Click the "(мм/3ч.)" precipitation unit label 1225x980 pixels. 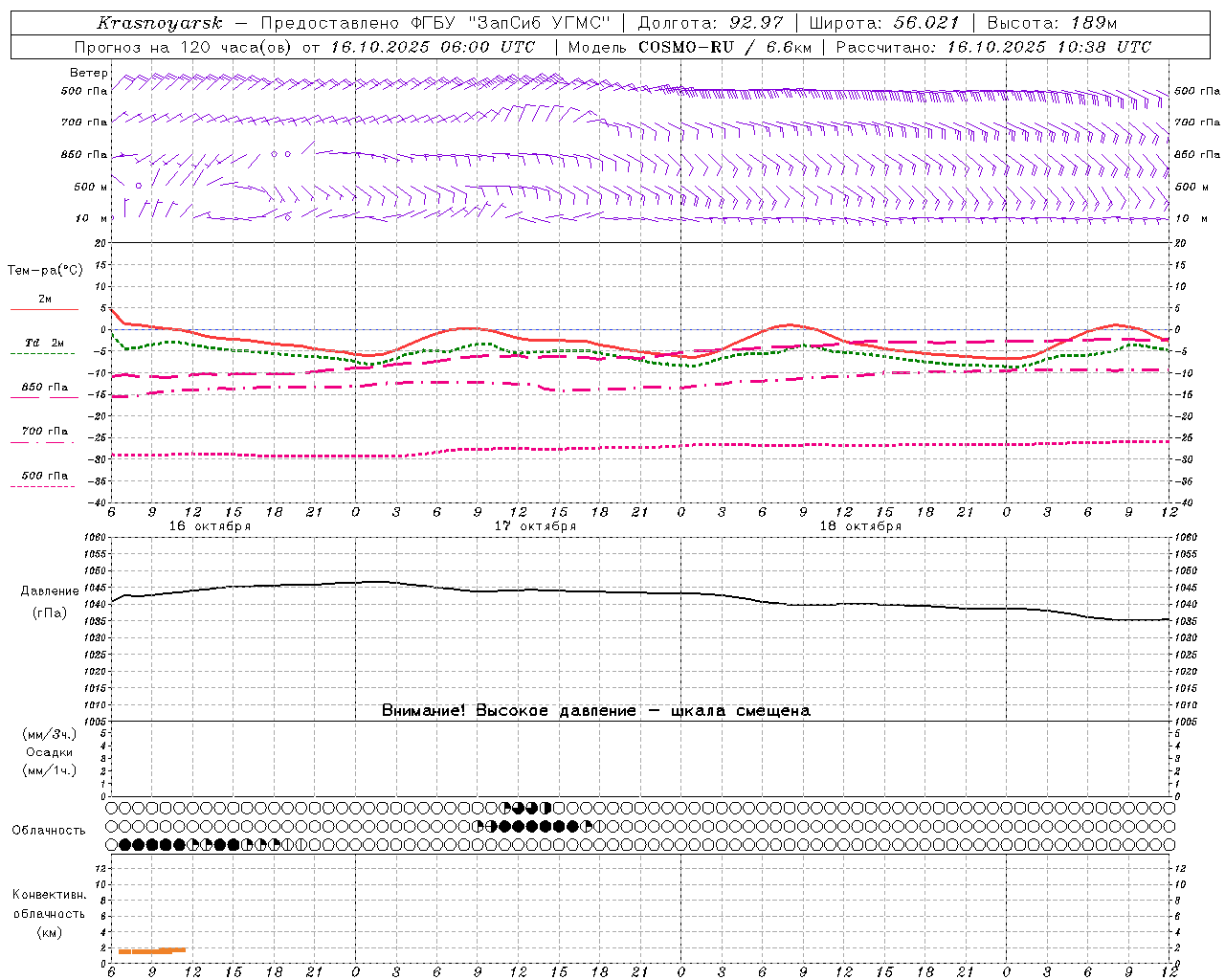pos(50,734)
